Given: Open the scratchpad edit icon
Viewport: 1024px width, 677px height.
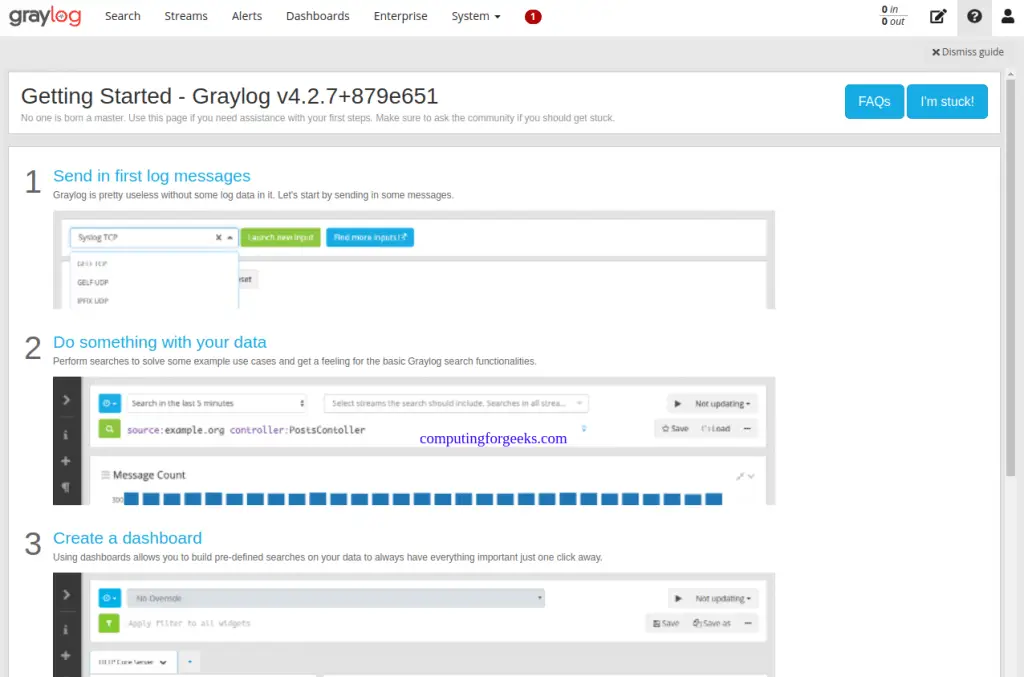Looking at the screenshot, I should click(938, 16).
